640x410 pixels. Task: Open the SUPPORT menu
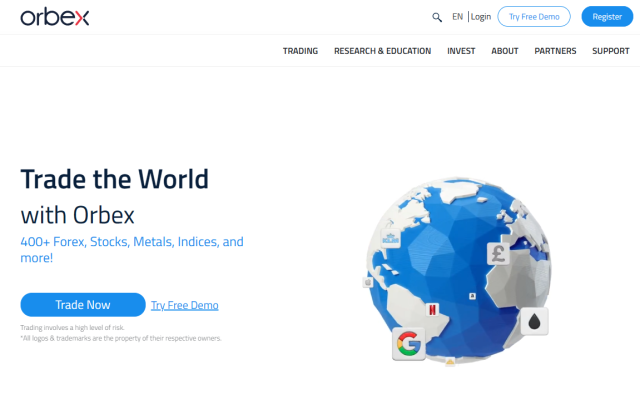point(611,51)
